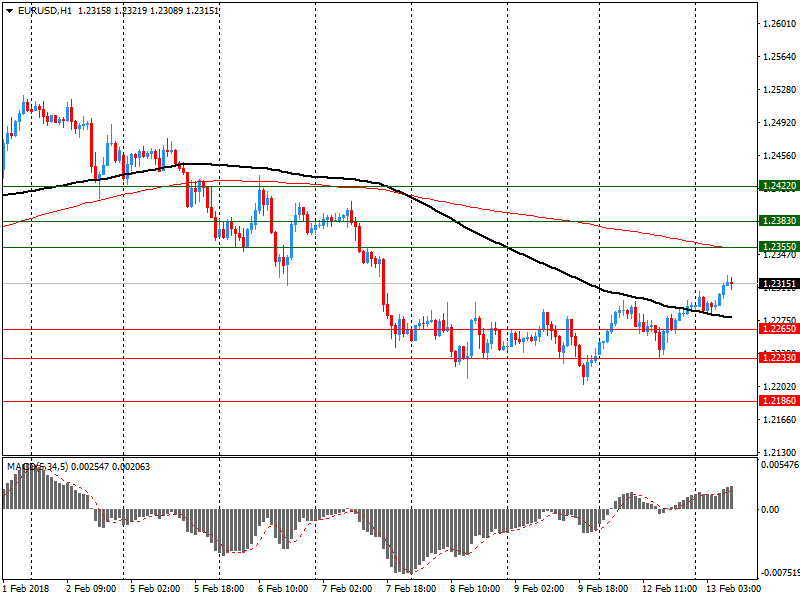The width and height of the screenshot is (800, 600).
Task: Select the 1.22650 red price label
Action: pyautogui.click(x=778, y=329)
